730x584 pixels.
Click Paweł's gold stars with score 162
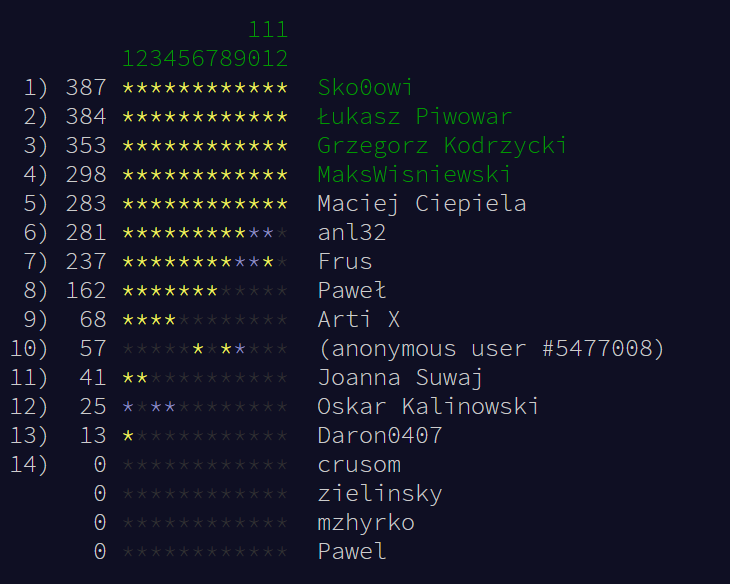coord(170,291)
